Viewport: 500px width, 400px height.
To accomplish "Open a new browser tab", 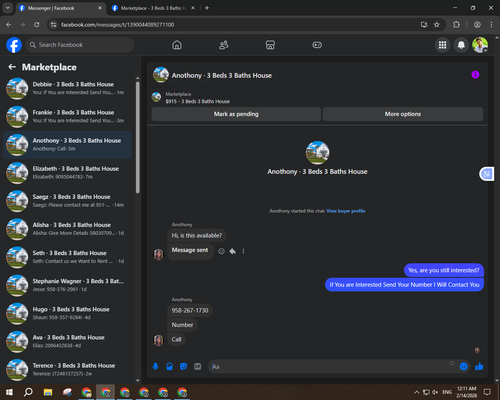I will [x=207, y=8].
